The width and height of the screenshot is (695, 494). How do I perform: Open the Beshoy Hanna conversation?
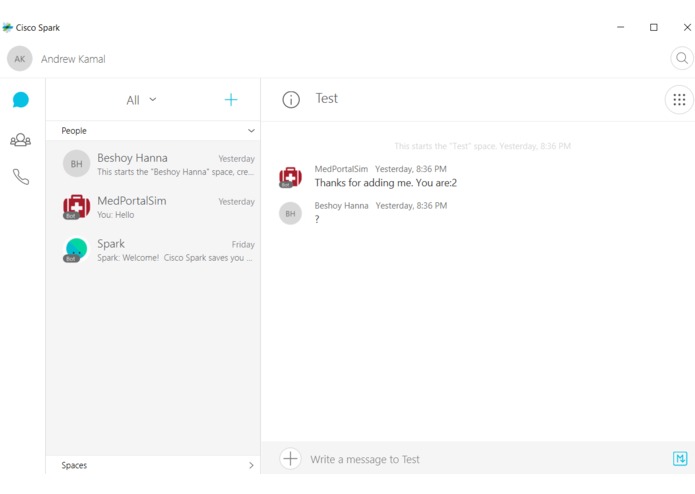pos(153,164)
